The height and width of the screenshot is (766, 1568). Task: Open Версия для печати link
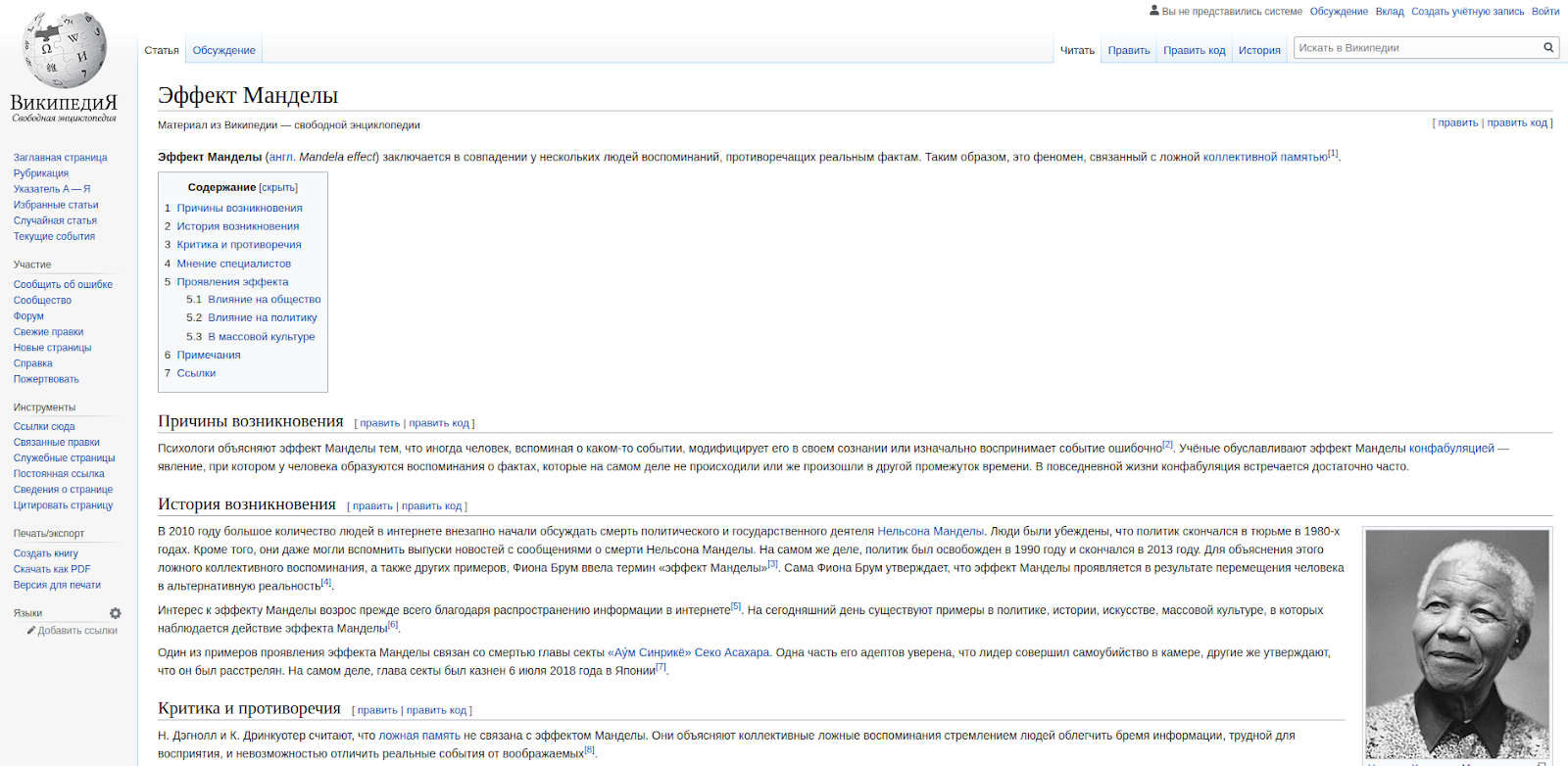click(57, 585)
